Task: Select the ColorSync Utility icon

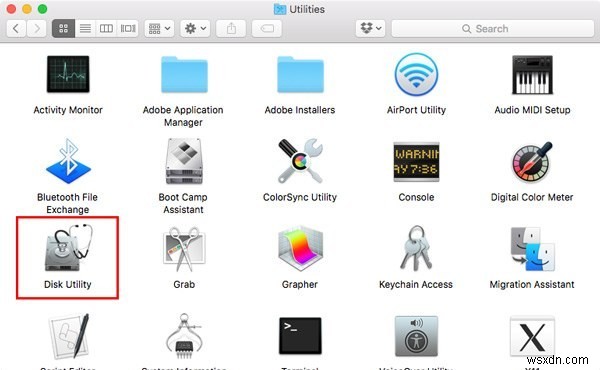Action: click(300, 161)
